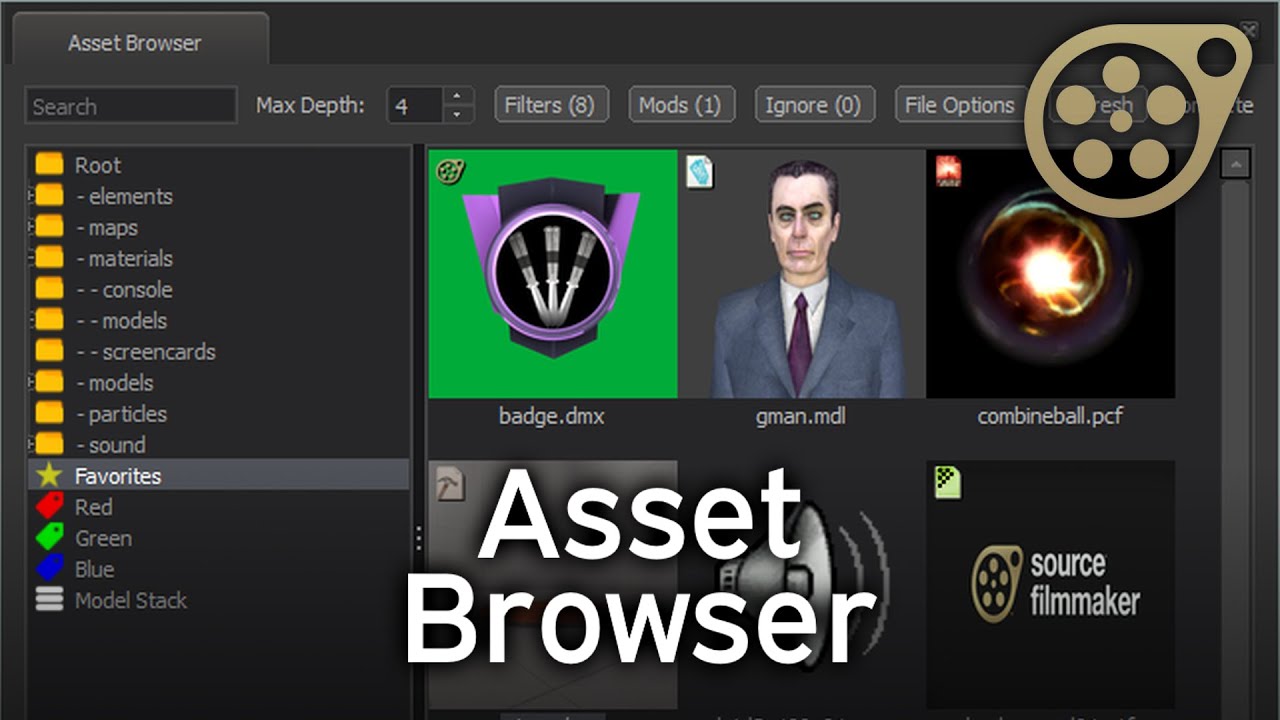Image resolution: width=1280 pixels, height=720 pixels.
Task: Select the Favorites row
Action: [218, 476]
